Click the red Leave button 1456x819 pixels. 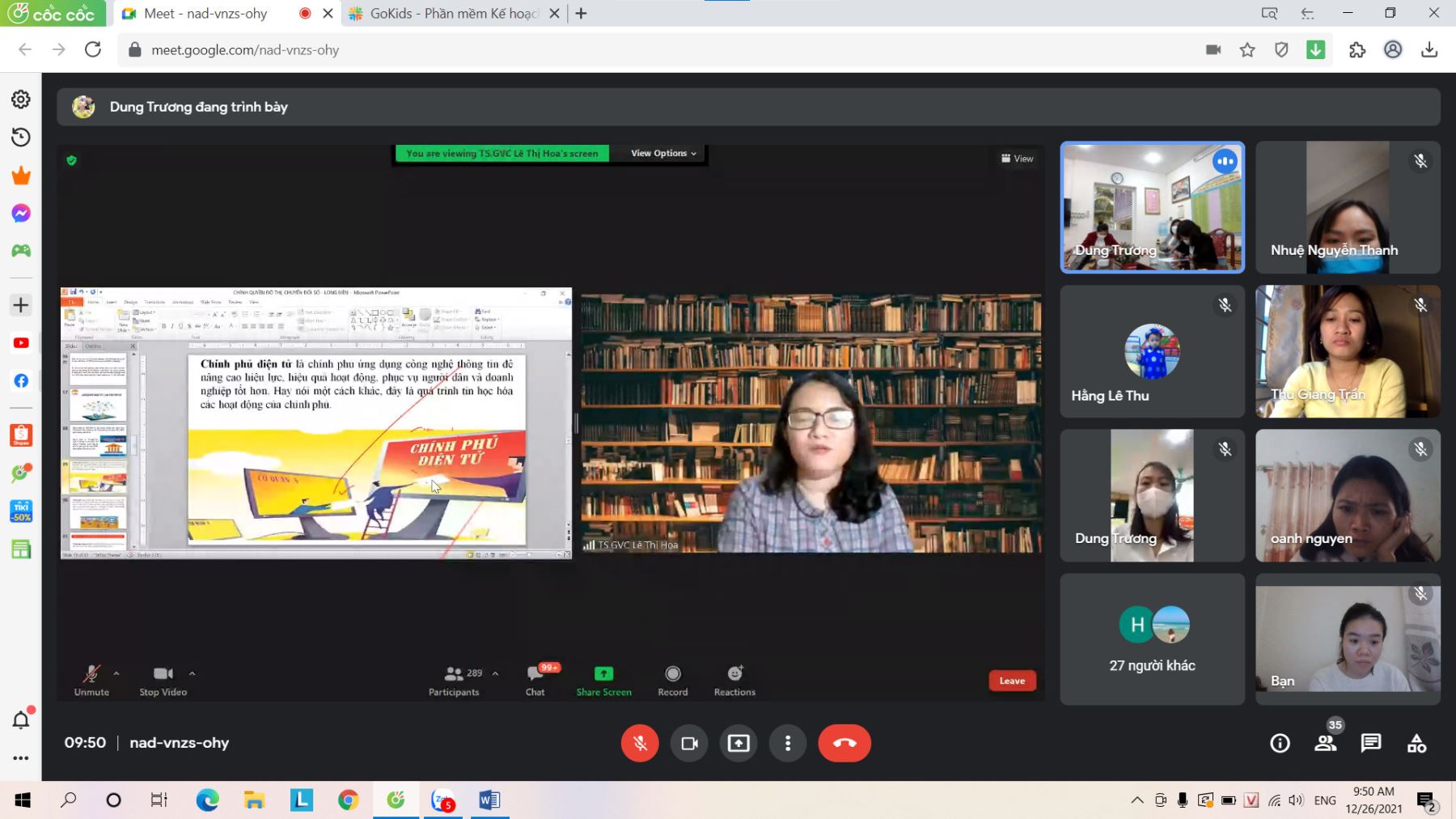pos(1012,681)
